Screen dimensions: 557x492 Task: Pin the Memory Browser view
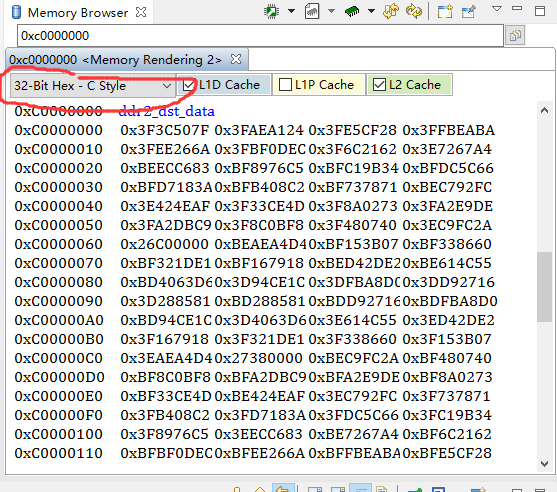469,11
